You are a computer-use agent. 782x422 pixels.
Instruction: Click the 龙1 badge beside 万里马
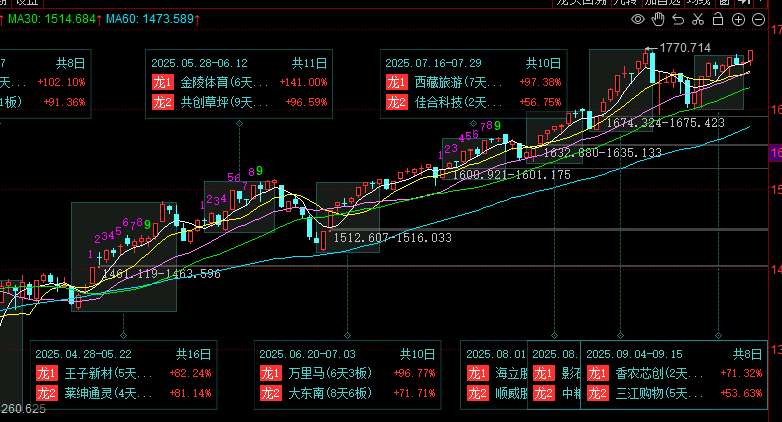[271, 373]
